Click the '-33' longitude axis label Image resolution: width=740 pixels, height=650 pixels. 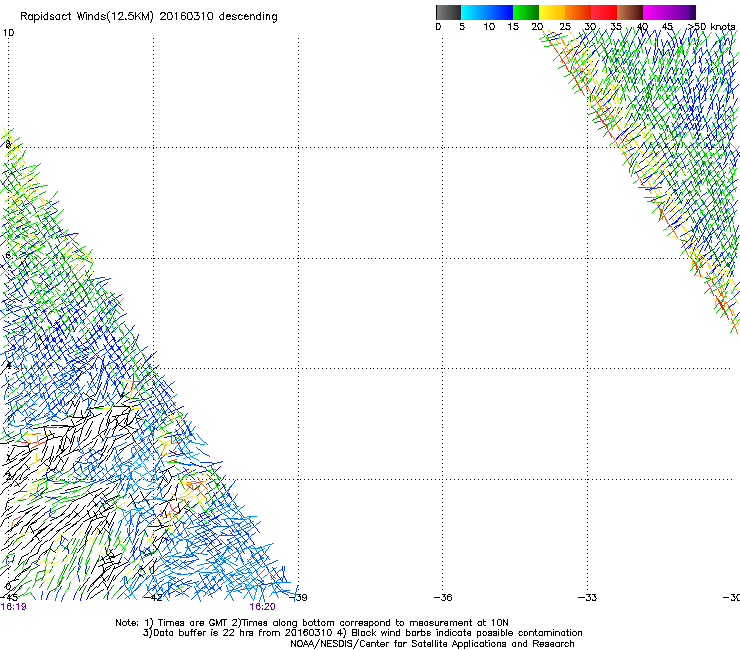[x=587, y=597]
